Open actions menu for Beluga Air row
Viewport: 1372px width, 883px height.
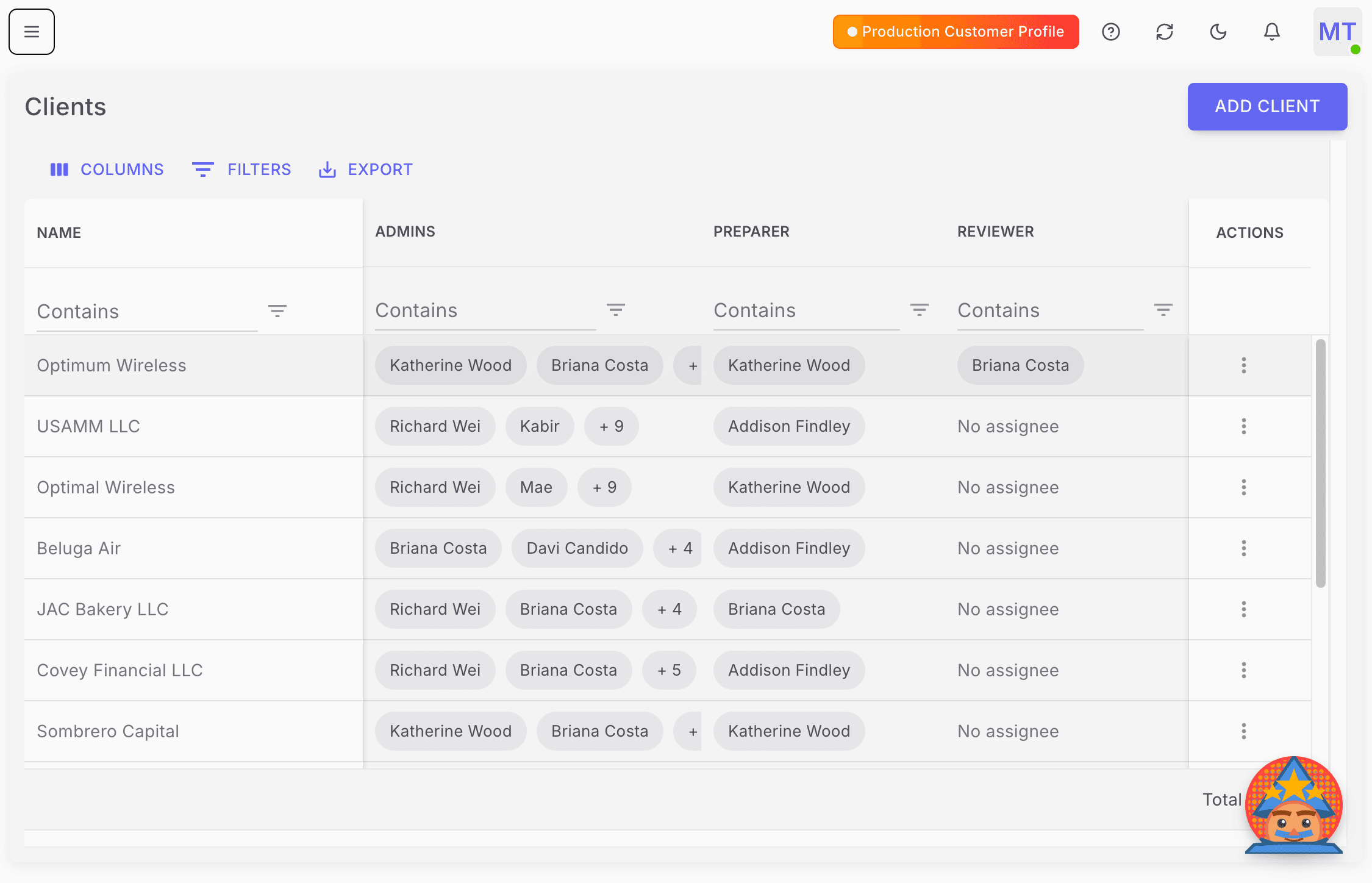1244,548
